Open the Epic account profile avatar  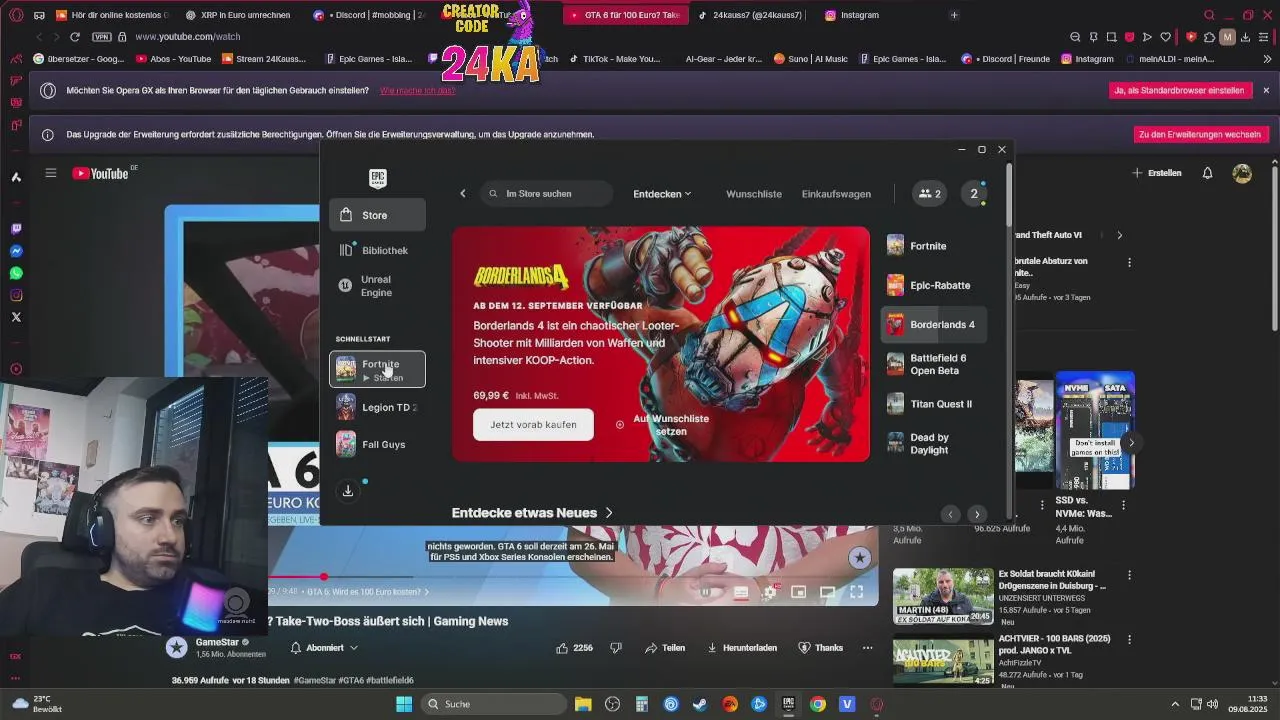974,194
